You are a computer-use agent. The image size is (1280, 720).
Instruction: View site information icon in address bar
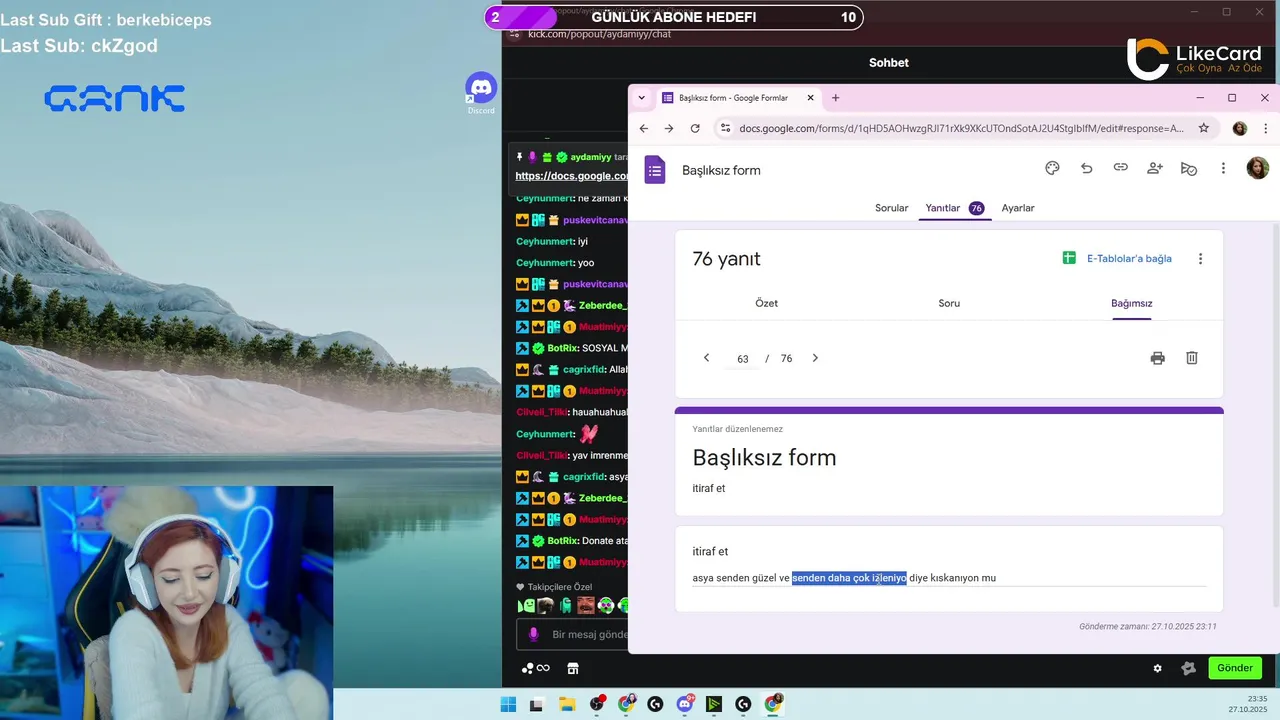coord(726,128)
